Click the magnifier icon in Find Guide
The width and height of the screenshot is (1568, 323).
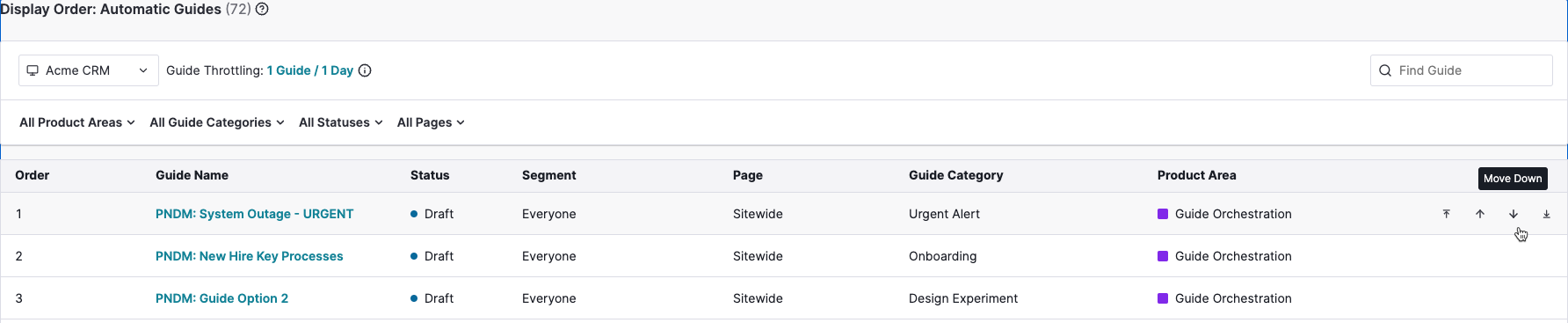click(1385, 70)
